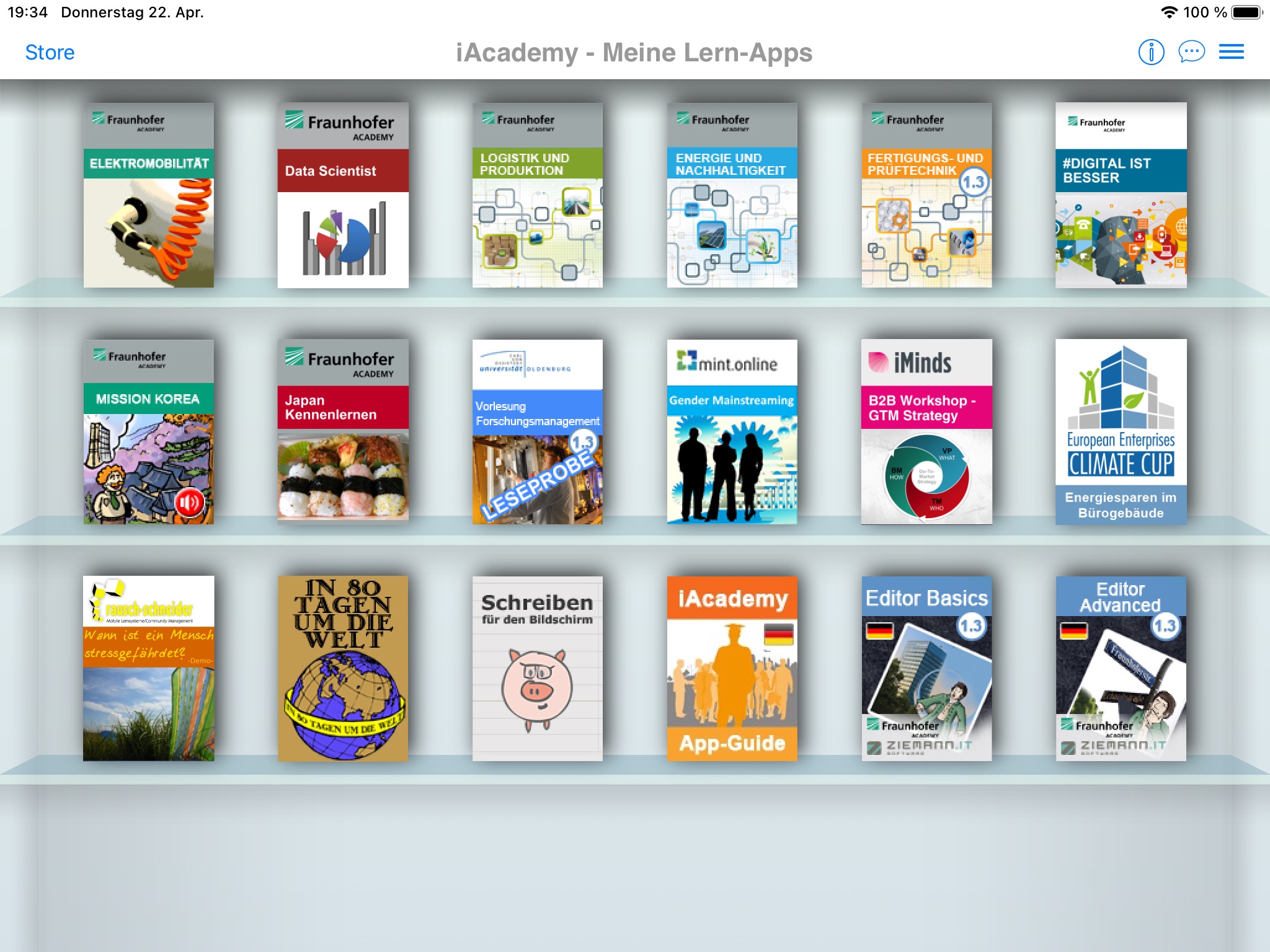Viewport: 1270px width, 952px height.
Task: Open European Enterprises Climate Cup app
Action: click(x=1121, y=432)
